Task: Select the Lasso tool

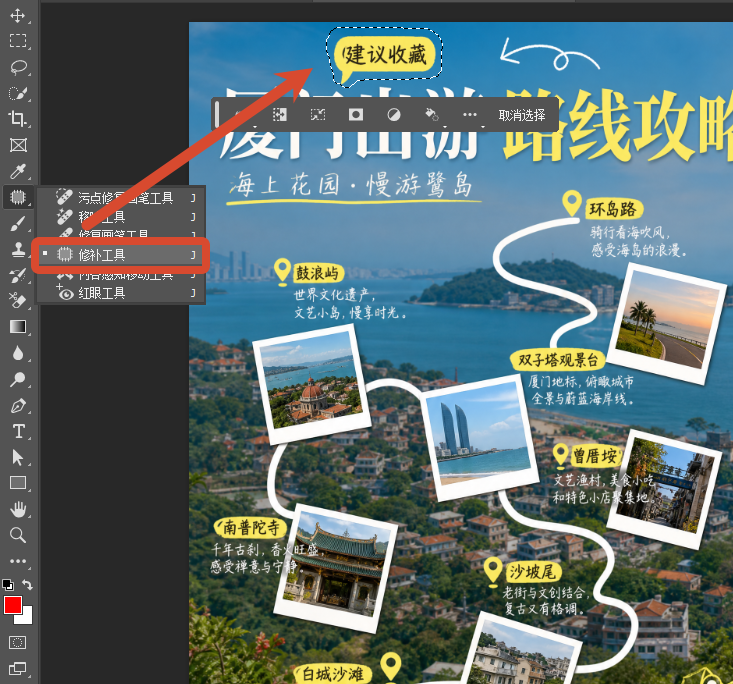Action: tap(18, 67)
